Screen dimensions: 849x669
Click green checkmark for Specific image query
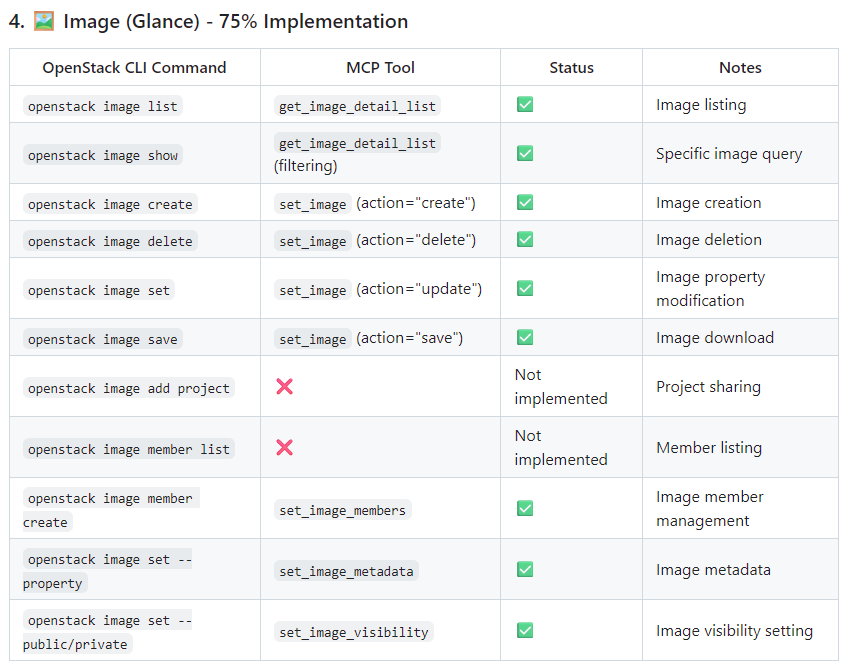click(525, 153)
